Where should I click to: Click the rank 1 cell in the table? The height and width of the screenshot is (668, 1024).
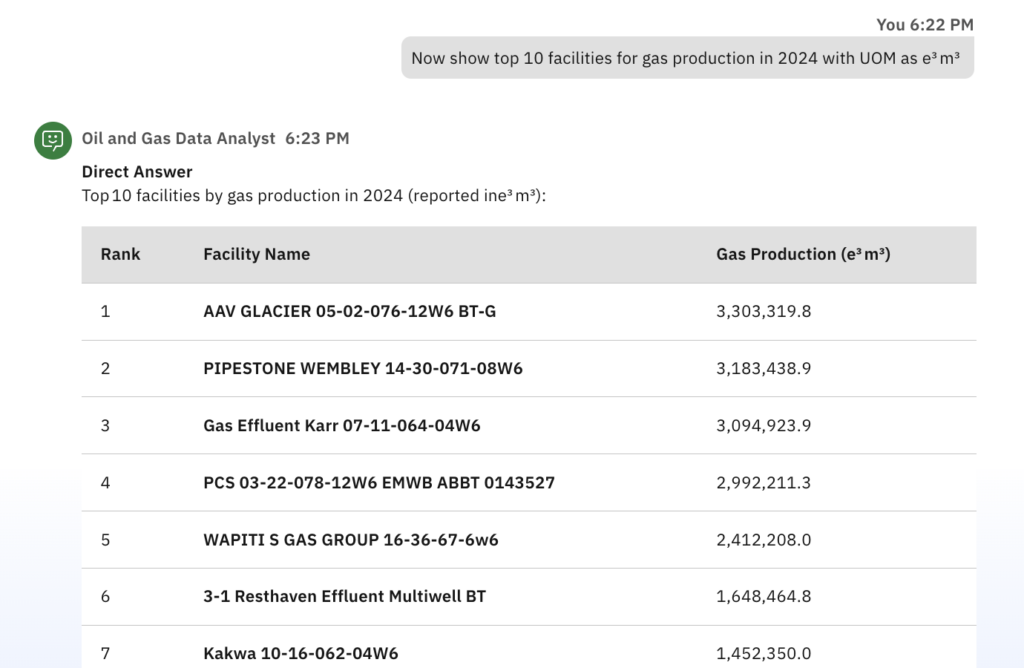[x=105, y=311]
